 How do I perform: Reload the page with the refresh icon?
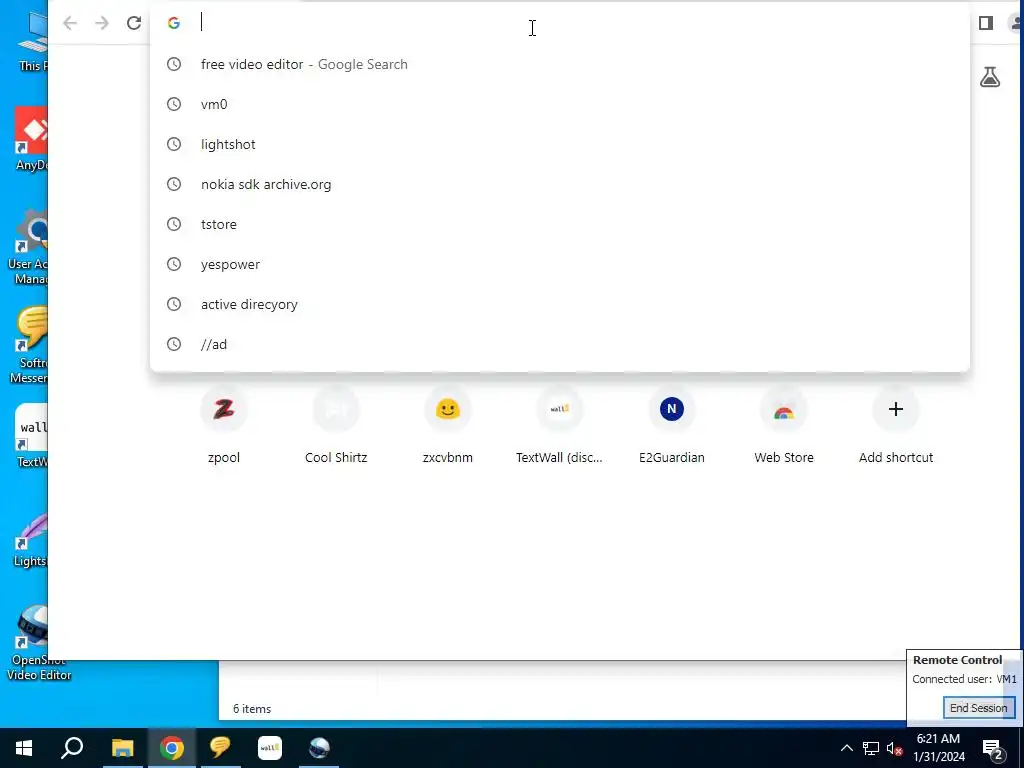[x=134, y=24]
